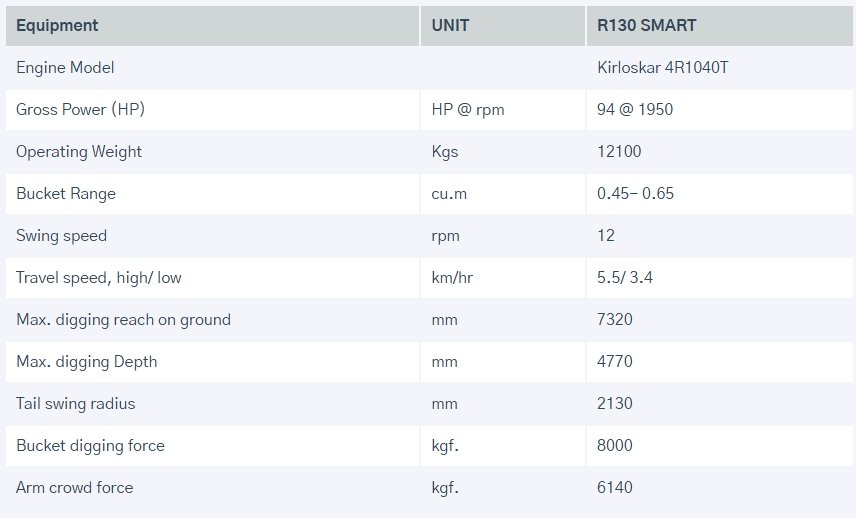Click the Equipment column header
Image resolution: width=856 pixels, height=518 pixels.
click(57, 25)
